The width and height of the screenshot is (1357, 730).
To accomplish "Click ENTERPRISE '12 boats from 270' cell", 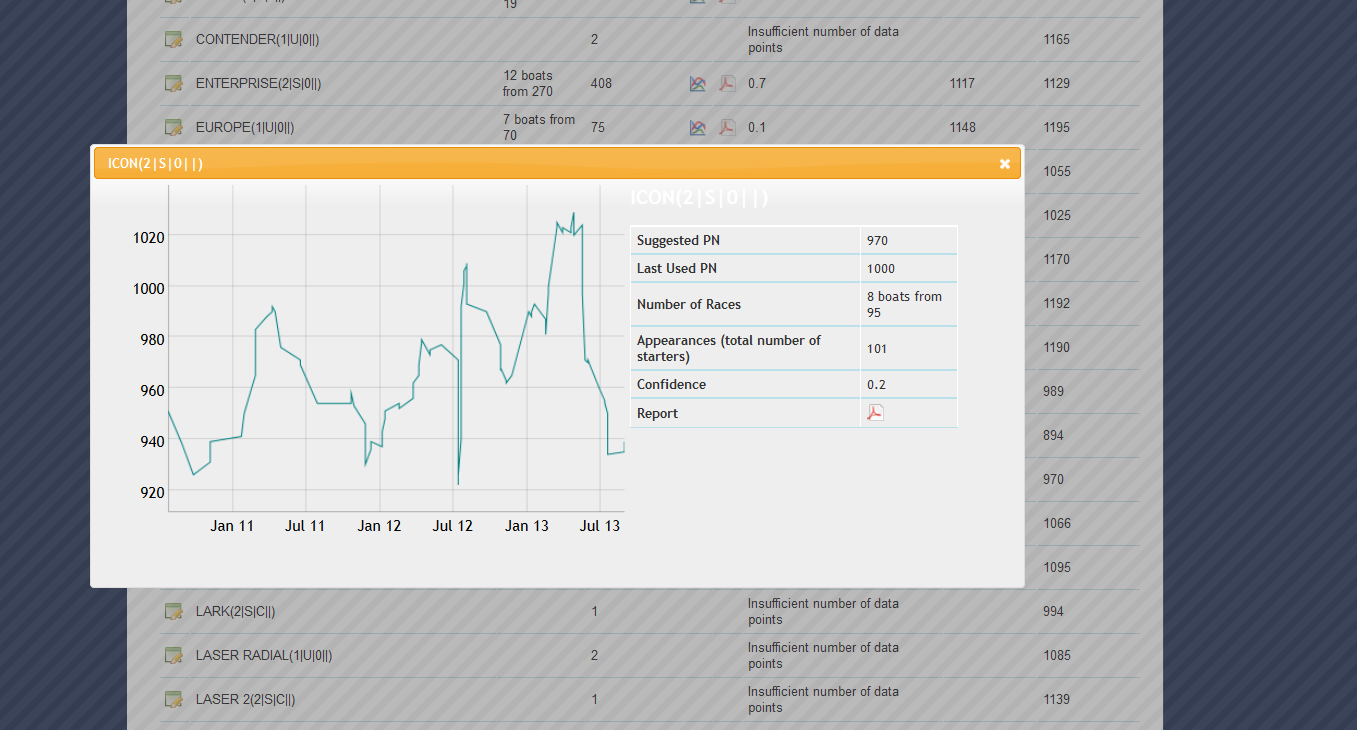I will 527,84.
